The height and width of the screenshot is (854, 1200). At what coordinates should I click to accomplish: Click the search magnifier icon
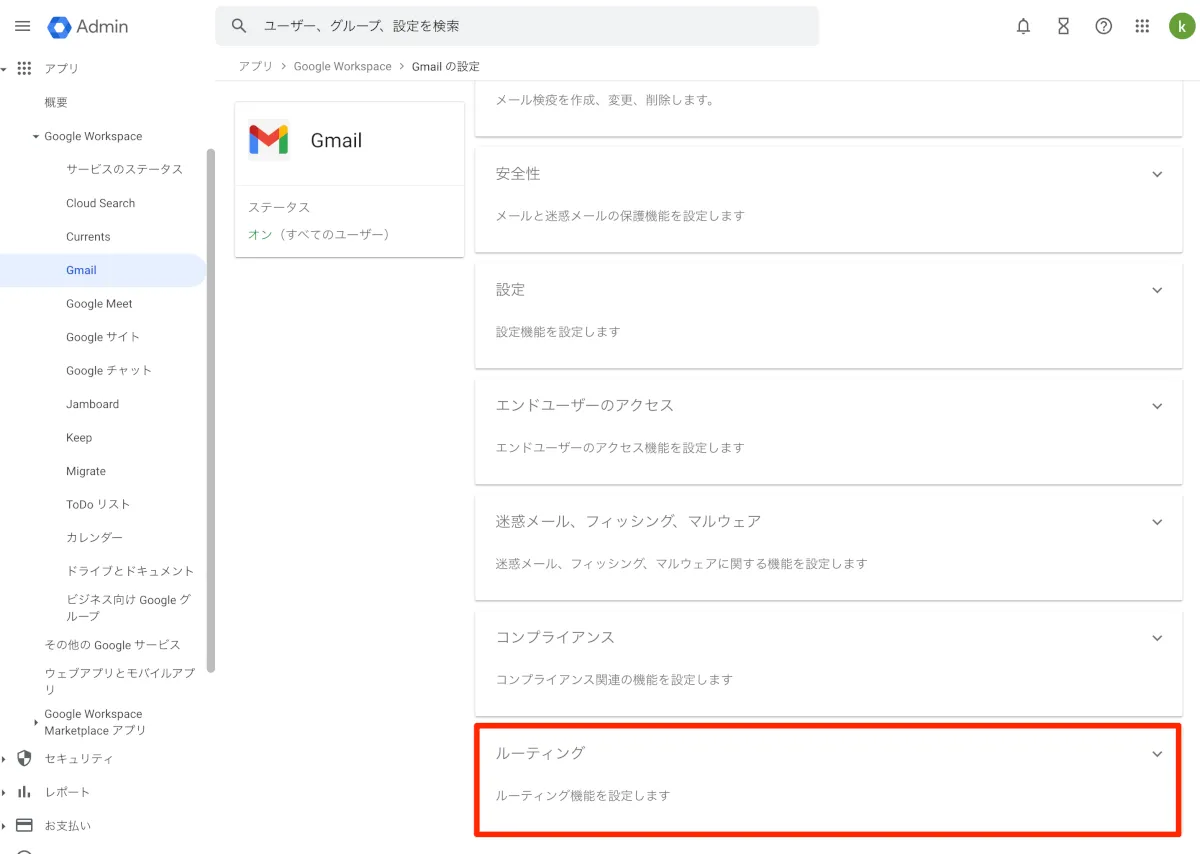pyautogui.click(x=239, y=26)
